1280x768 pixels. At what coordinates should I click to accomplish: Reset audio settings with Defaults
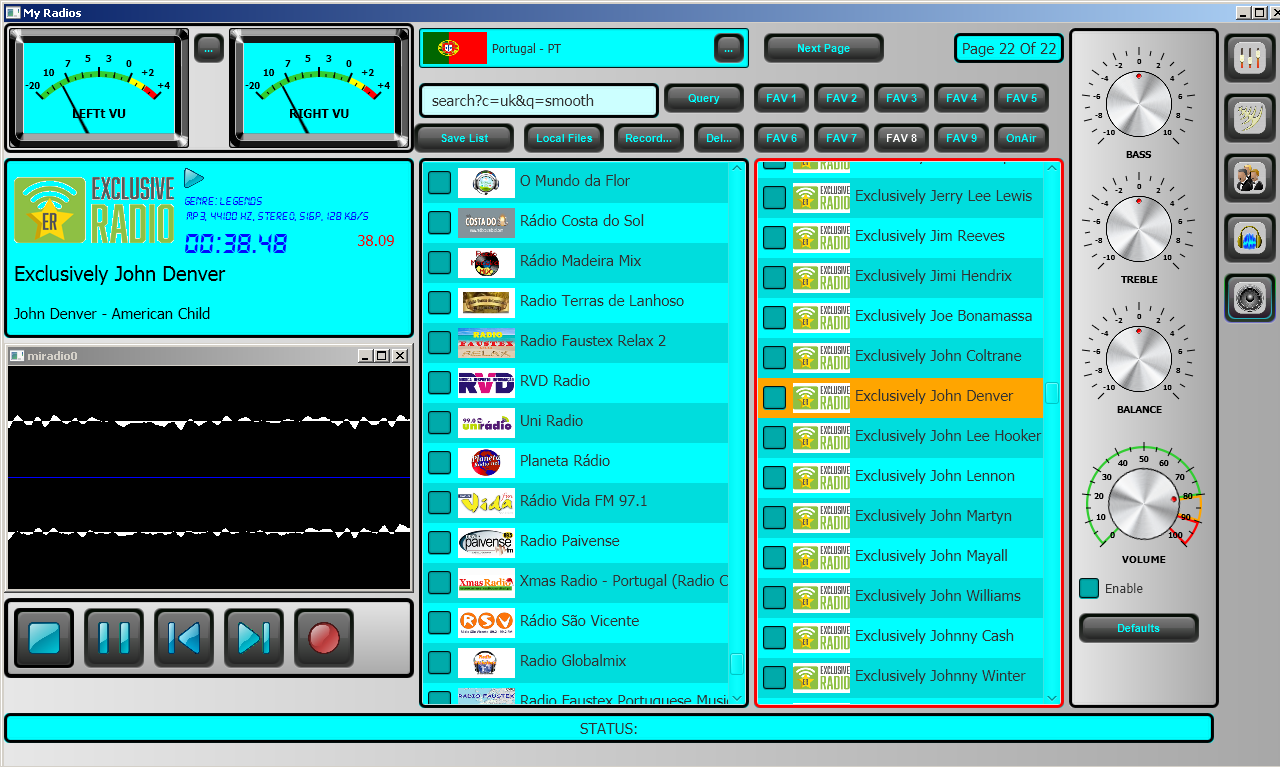click(x=1138, y=628)
